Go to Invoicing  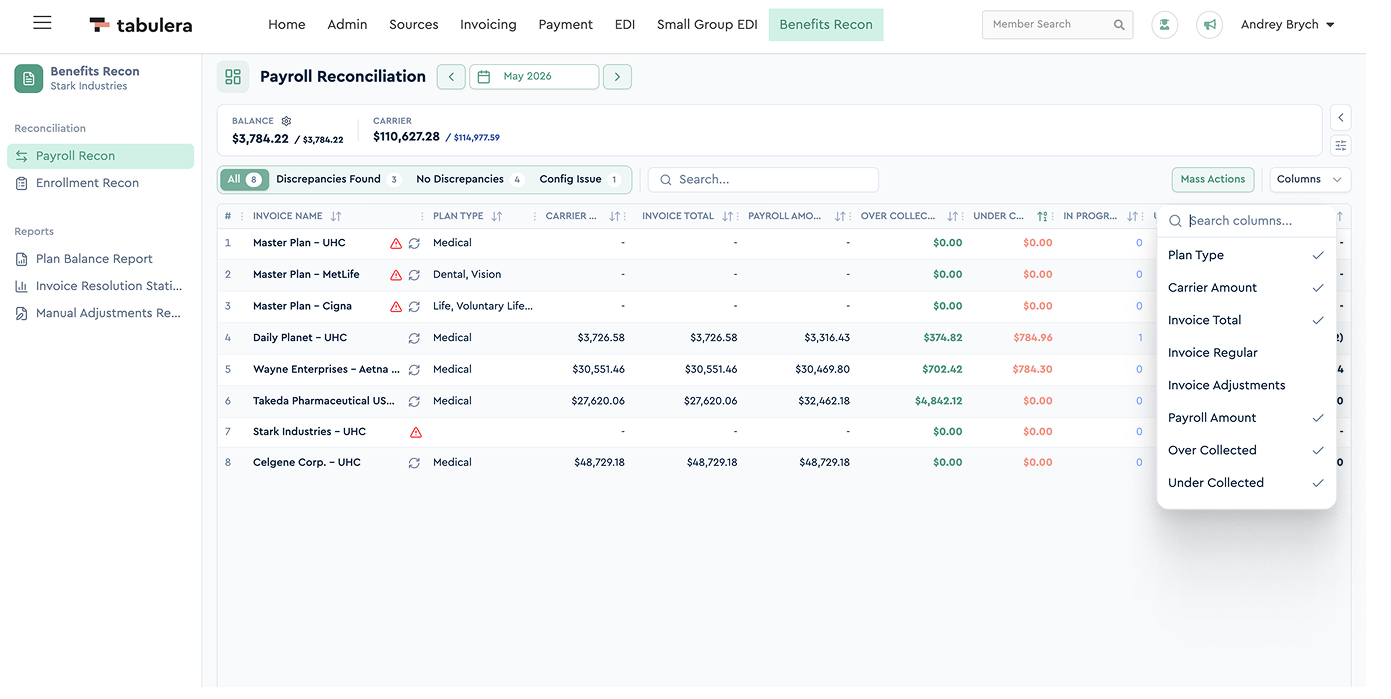[x=488, y=25]
